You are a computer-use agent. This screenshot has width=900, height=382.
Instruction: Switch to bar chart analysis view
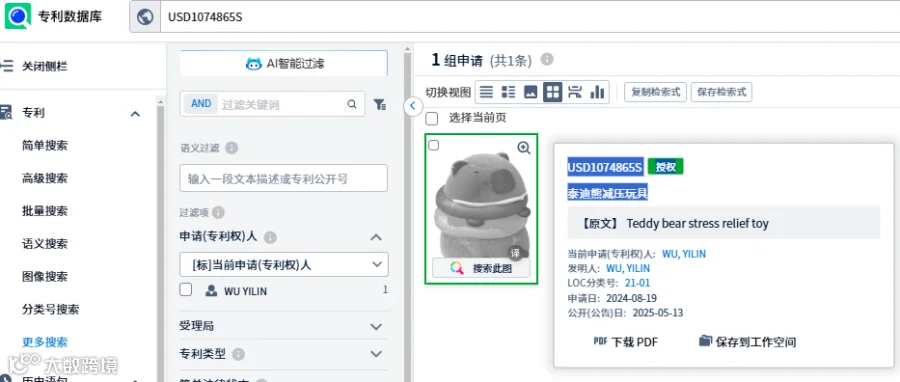click(598, 92)
